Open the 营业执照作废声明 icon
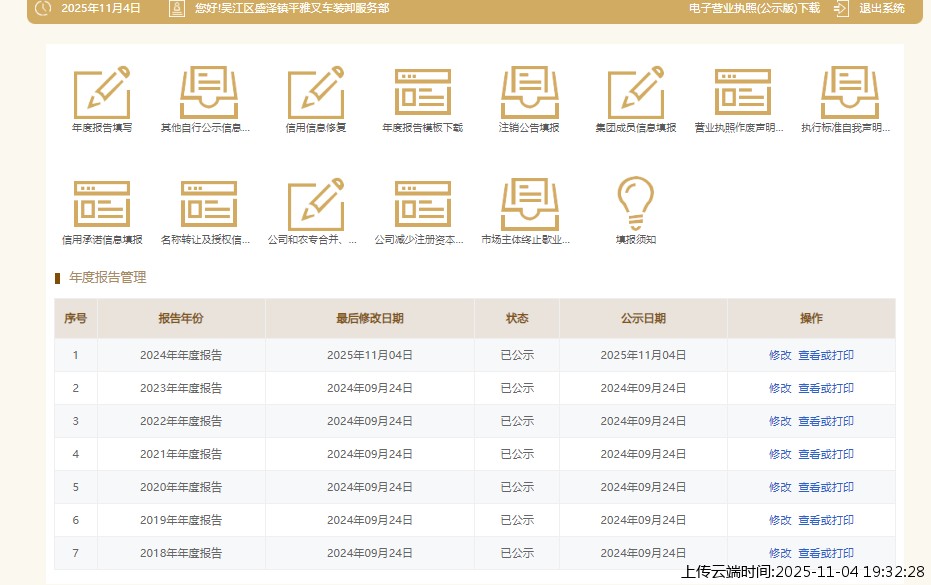This screenshot has width=931, height=585. point(742,93)
